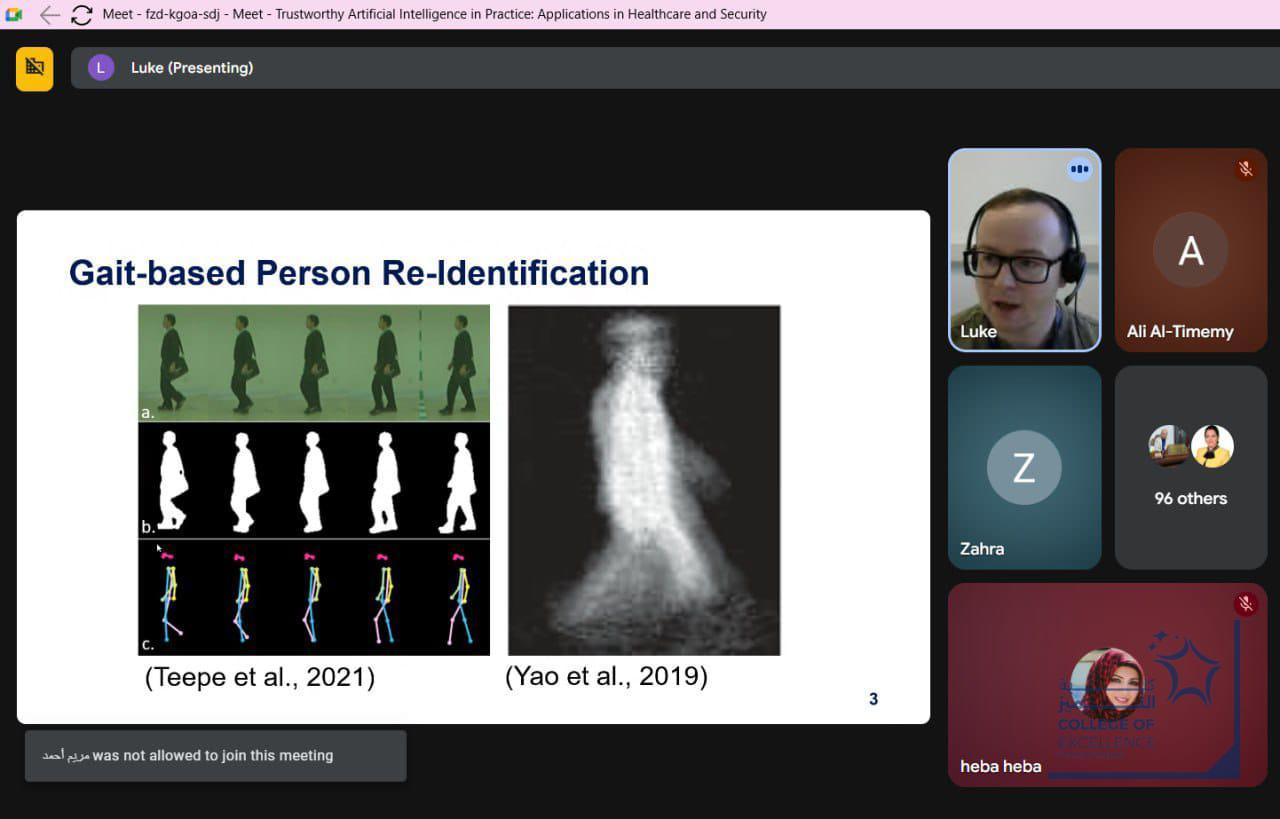
Task: Click audio indicator on Luke's video tile
Action: click(1078, 170)
